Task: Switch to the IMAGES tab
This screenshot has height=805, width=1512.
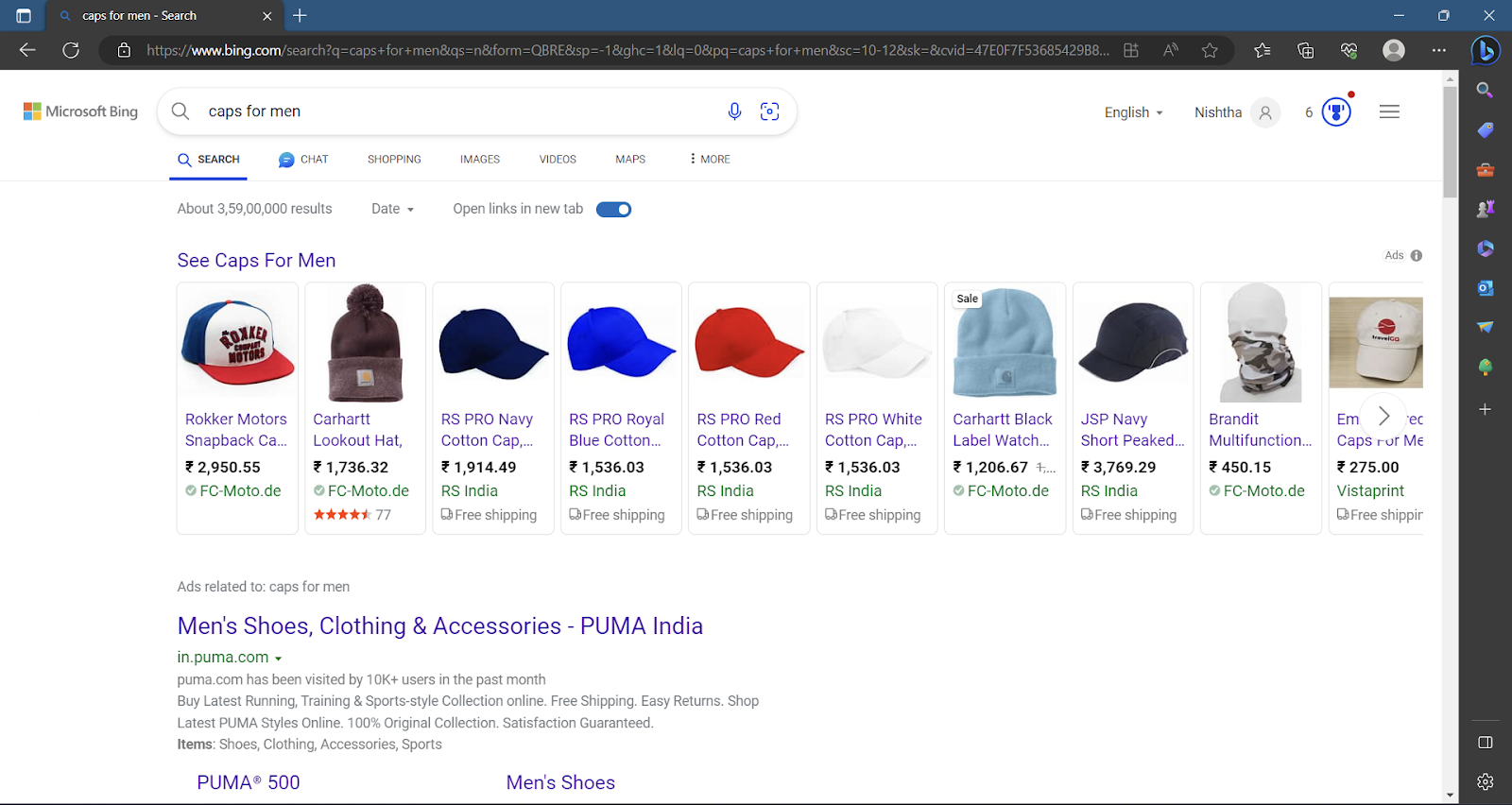Action: pos(480,160)
